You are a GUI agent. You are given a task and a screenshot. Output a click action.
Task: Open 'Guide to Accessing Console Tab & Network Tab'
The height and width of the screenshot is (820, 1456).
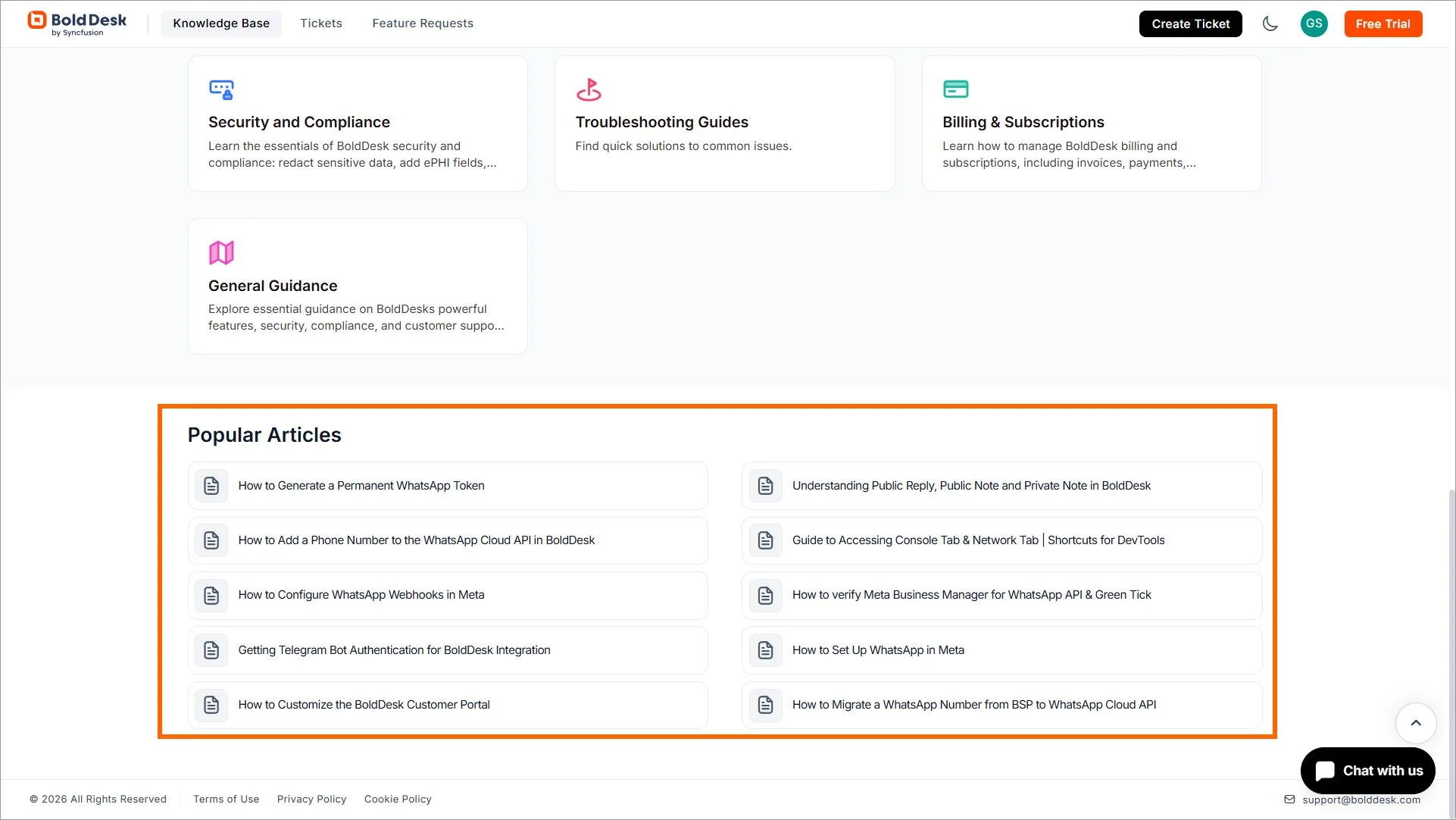[x=1001, y=540]
